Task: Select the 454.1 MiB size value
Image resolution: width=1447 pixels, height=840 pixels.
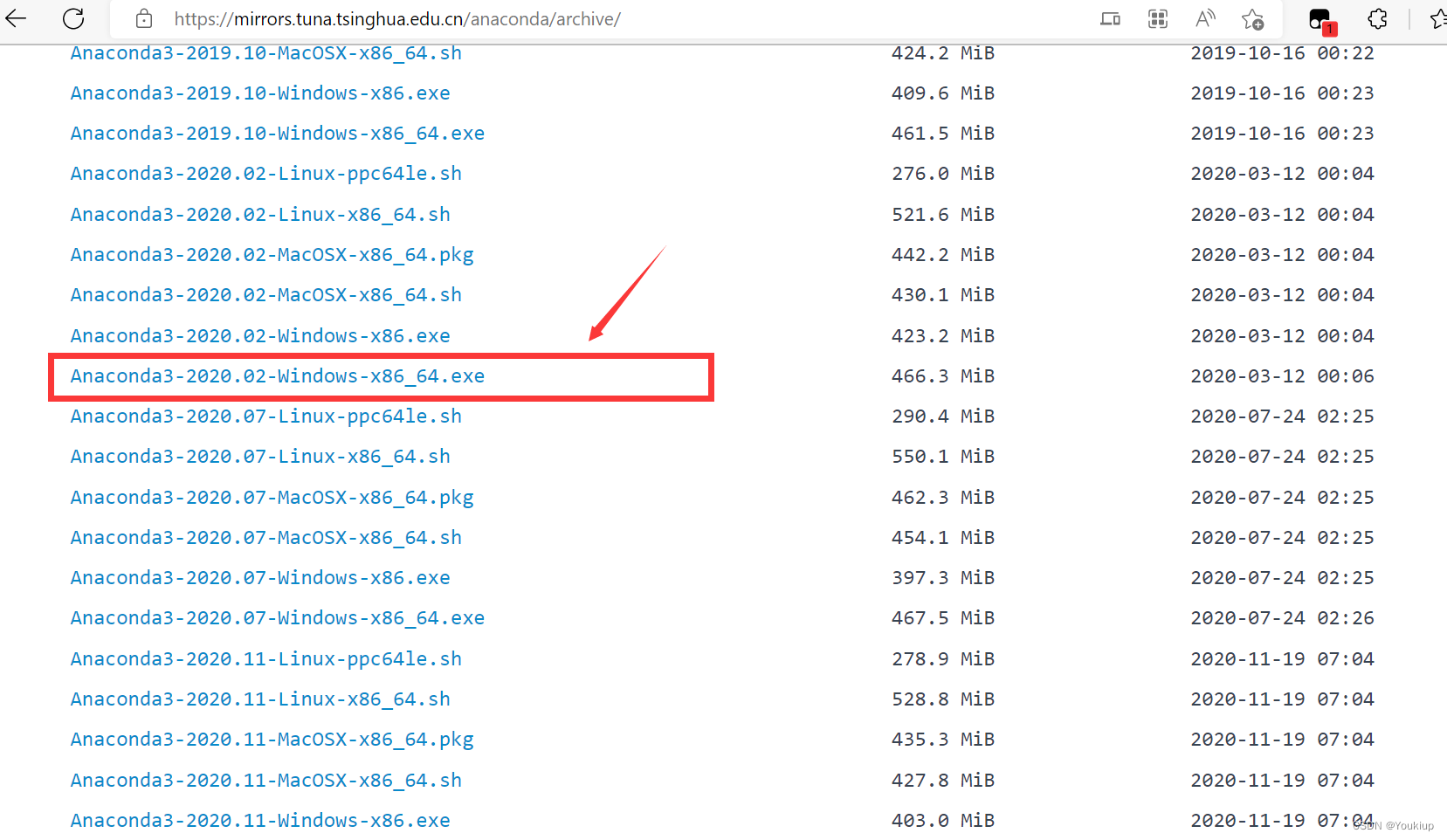Action: pos(943,538)
